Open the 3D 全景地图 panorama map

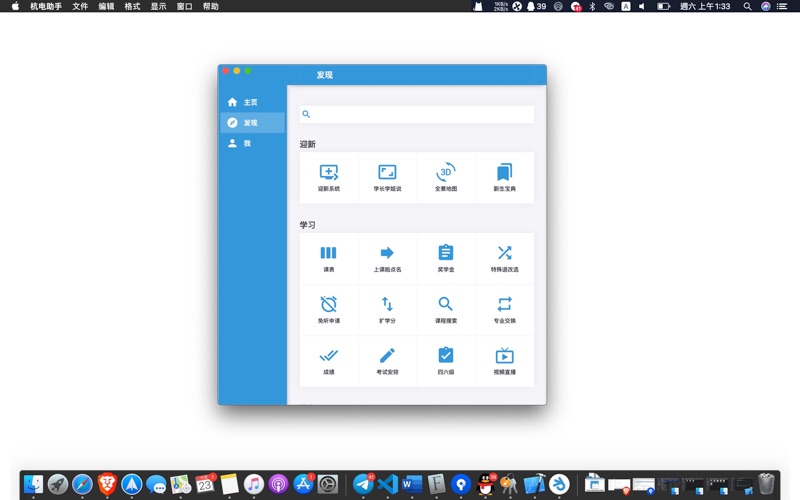pyautogui.click(x=446, y=172)
